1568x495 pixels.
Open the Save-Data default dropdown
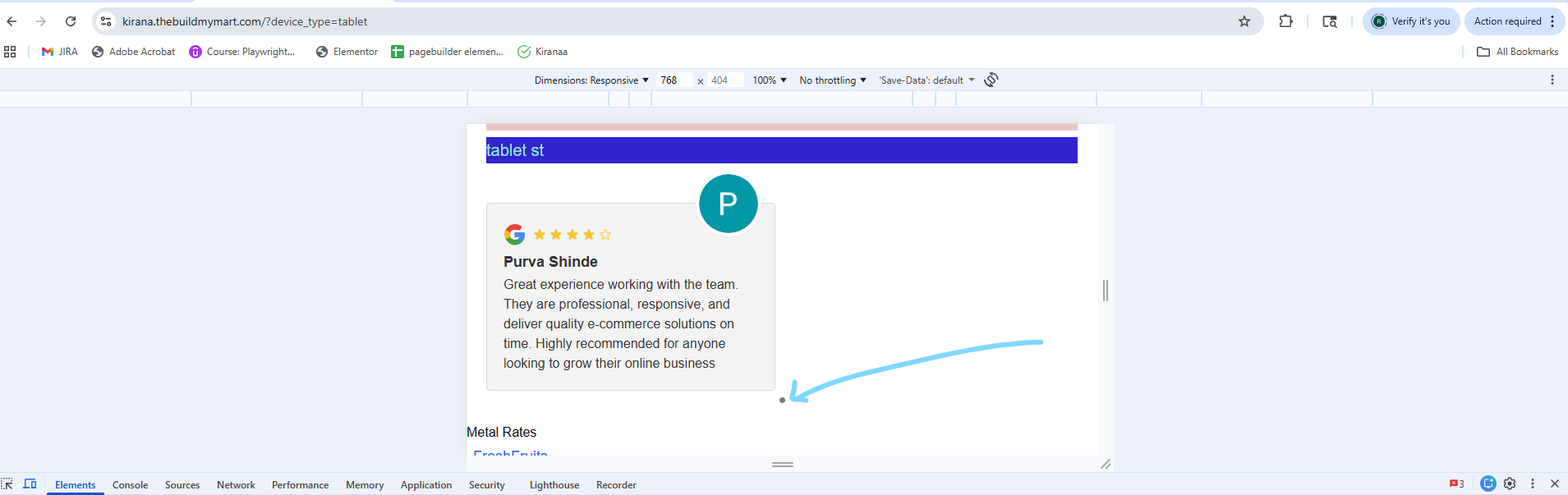tap(927, 80)
